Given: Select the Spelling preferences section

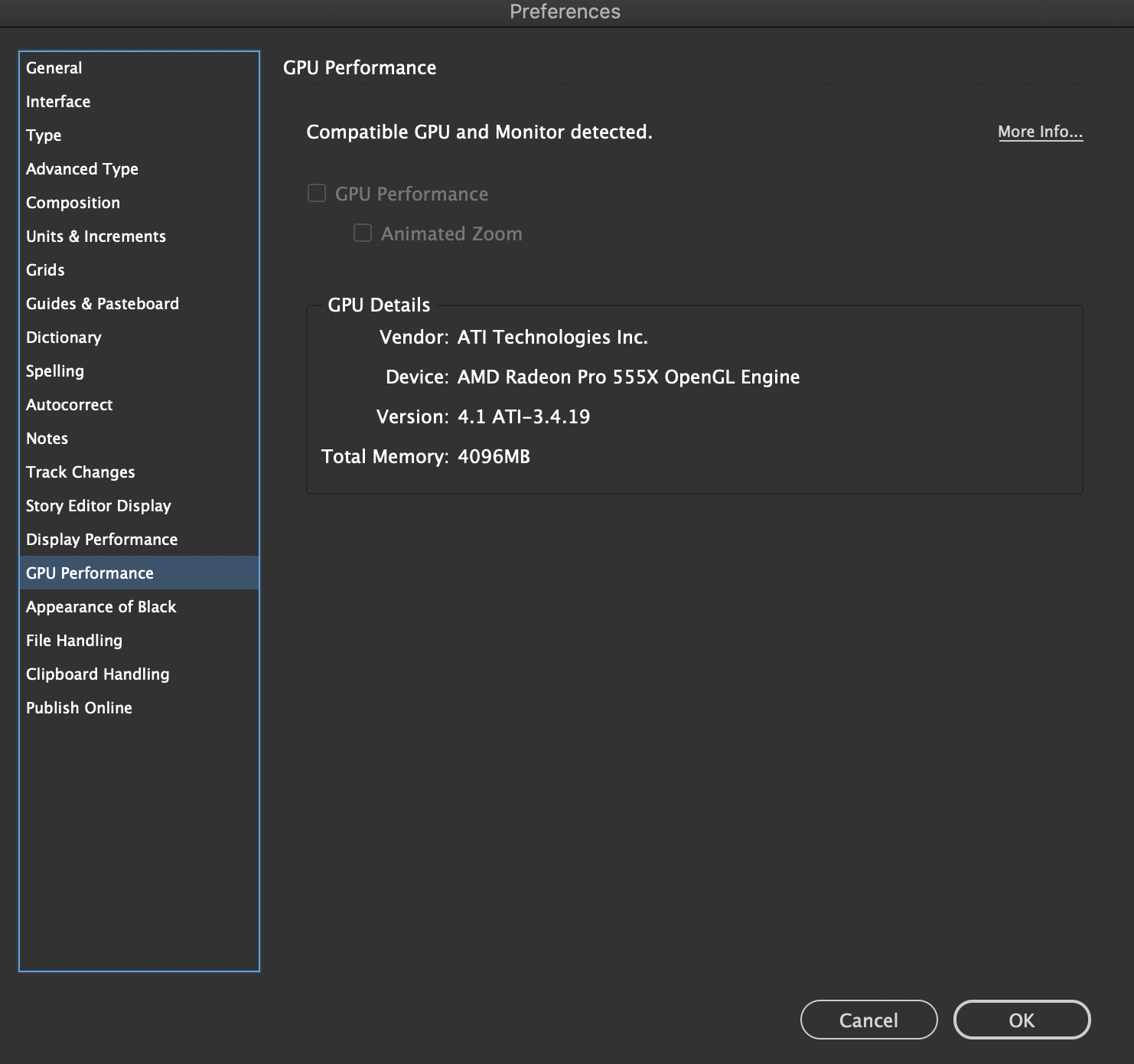Looking at the screenshot, I should [x=54, y=370].
